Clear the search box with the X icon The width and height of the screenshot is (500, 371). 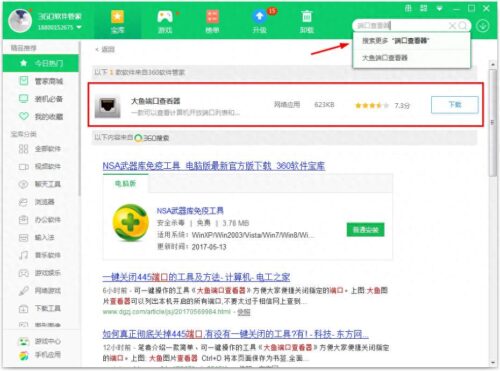point(452,25)
